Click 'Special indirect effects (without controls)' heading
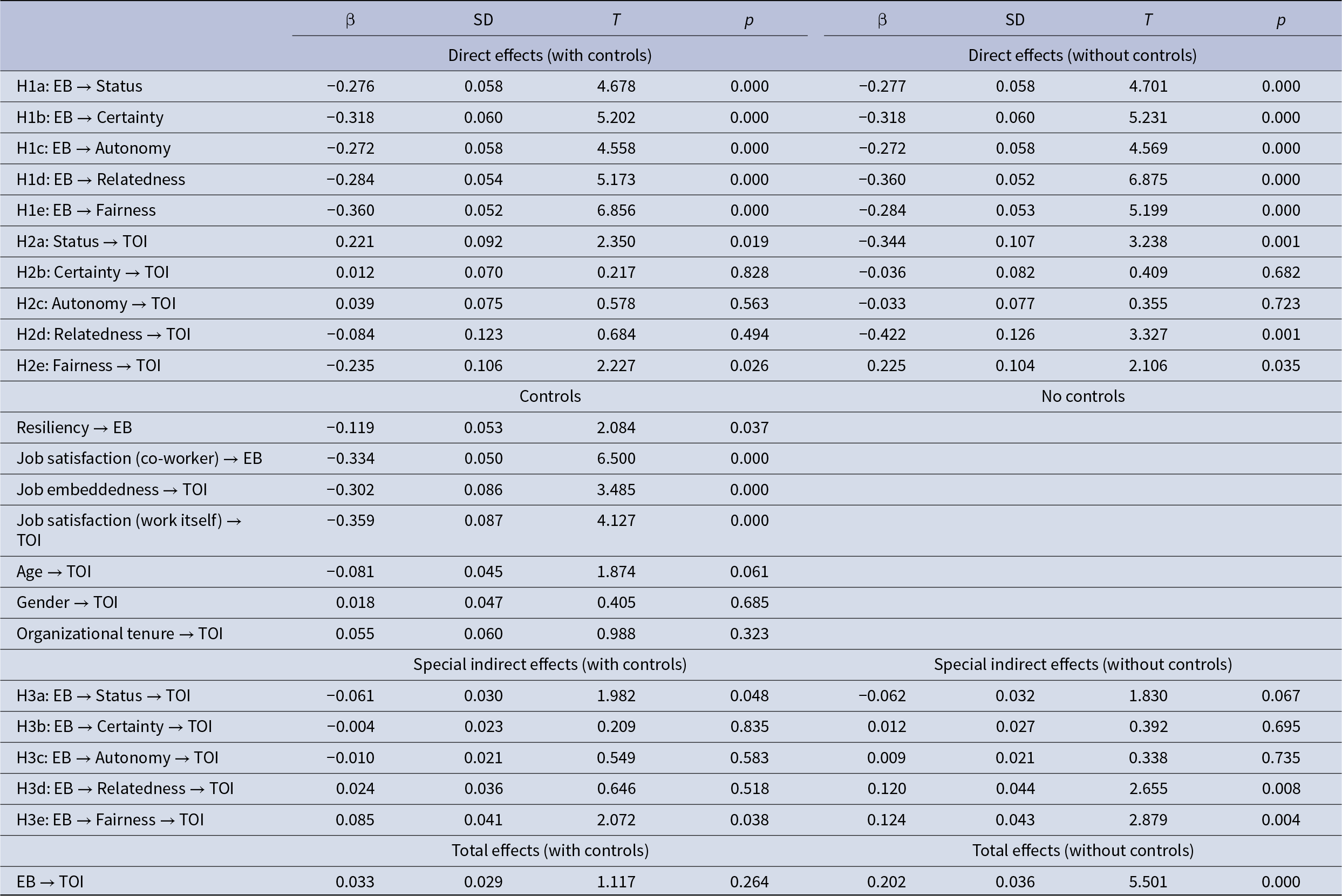 1082,664
